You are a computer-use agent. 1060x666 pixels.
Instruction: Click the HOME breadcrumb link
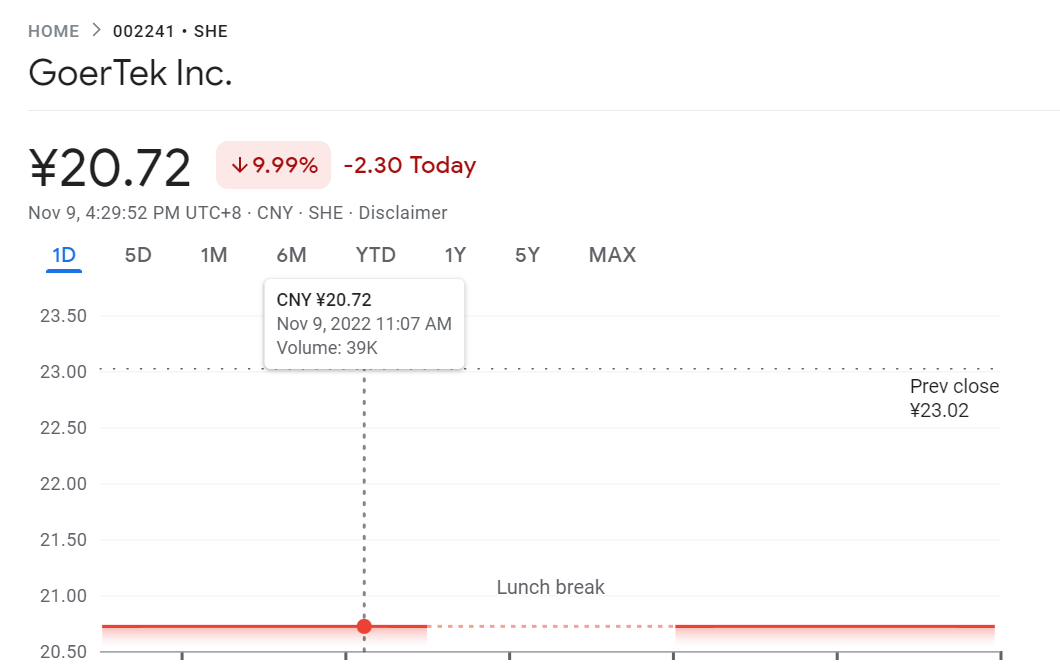pyautogui.click(x=54, y=31)
